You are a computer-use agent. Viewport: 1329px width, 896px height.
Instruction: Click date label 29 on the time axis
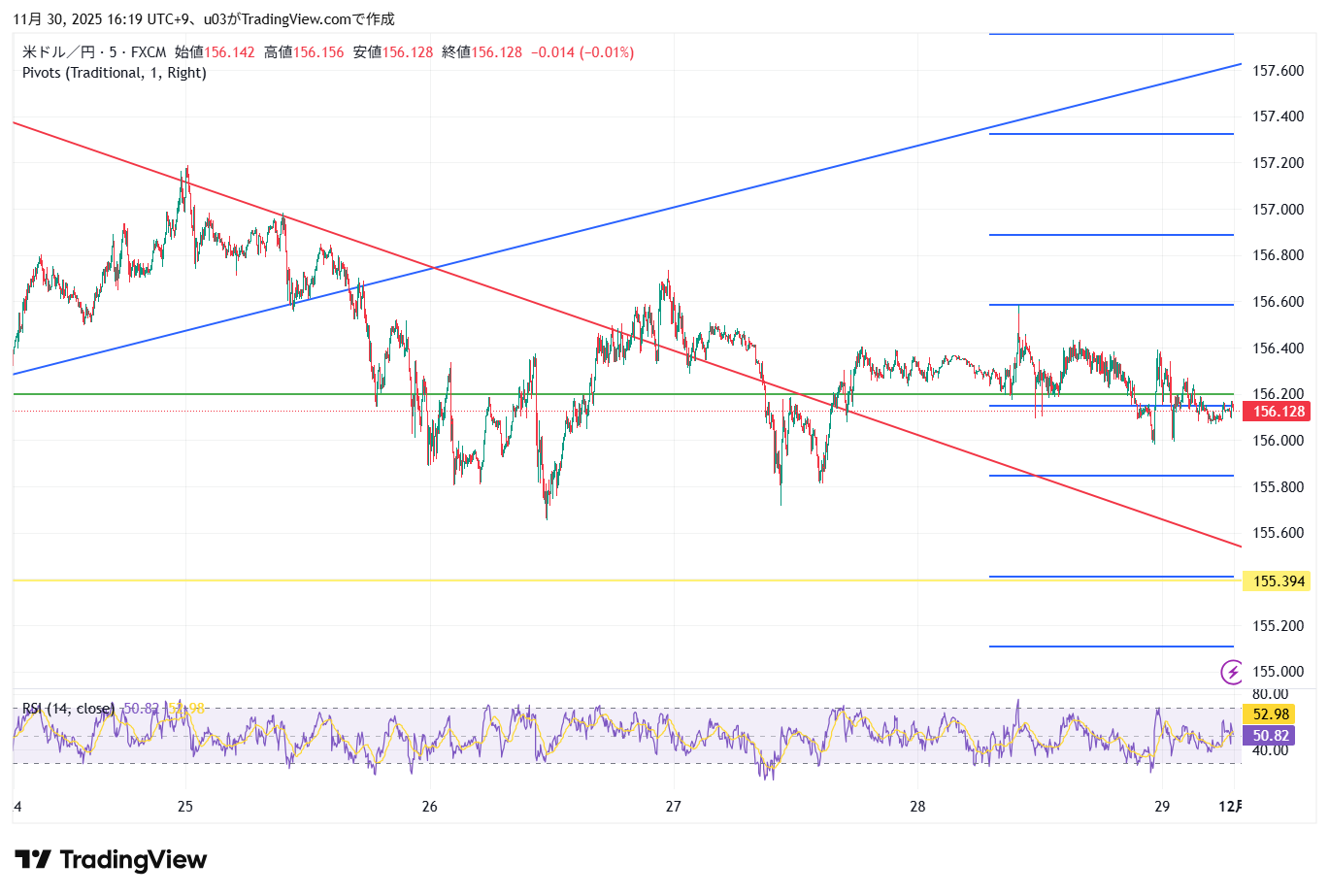tap(1162, 807)
